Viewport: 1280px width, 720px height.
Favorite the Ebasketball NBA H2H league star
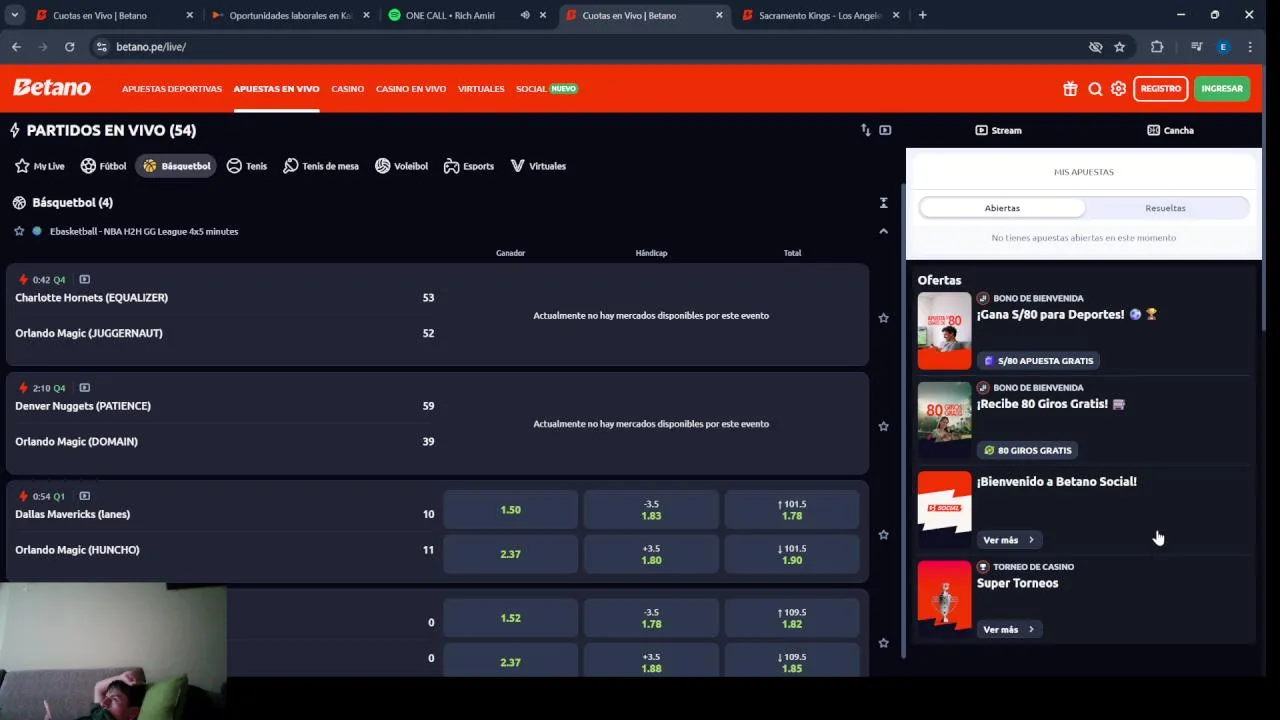[x=19, y=231]
